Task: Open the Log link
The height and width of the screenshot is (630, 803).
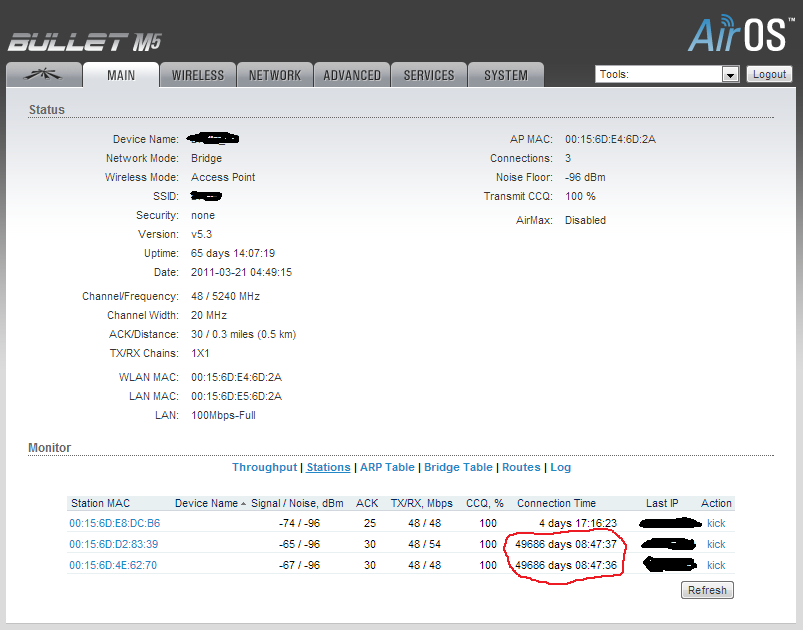Action: pos(560,467)
